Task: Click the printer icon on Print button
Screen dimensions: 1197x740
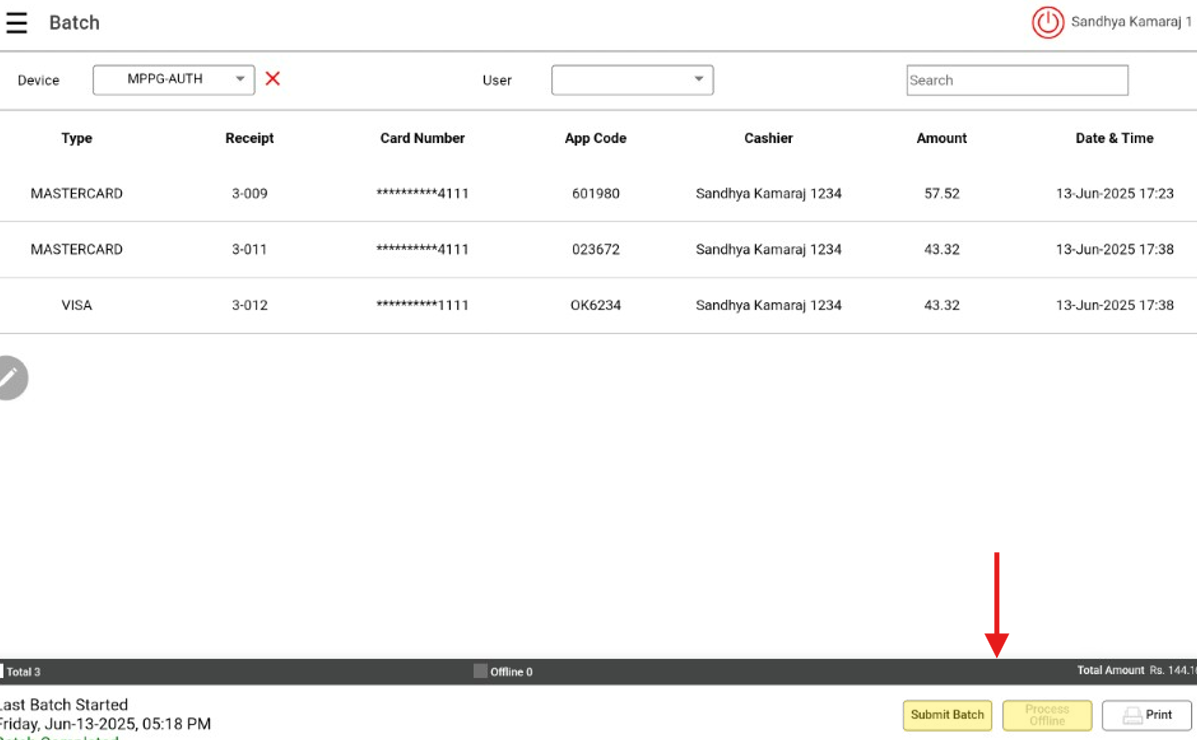Action: pyautogui.click(x=1132, y=715)
